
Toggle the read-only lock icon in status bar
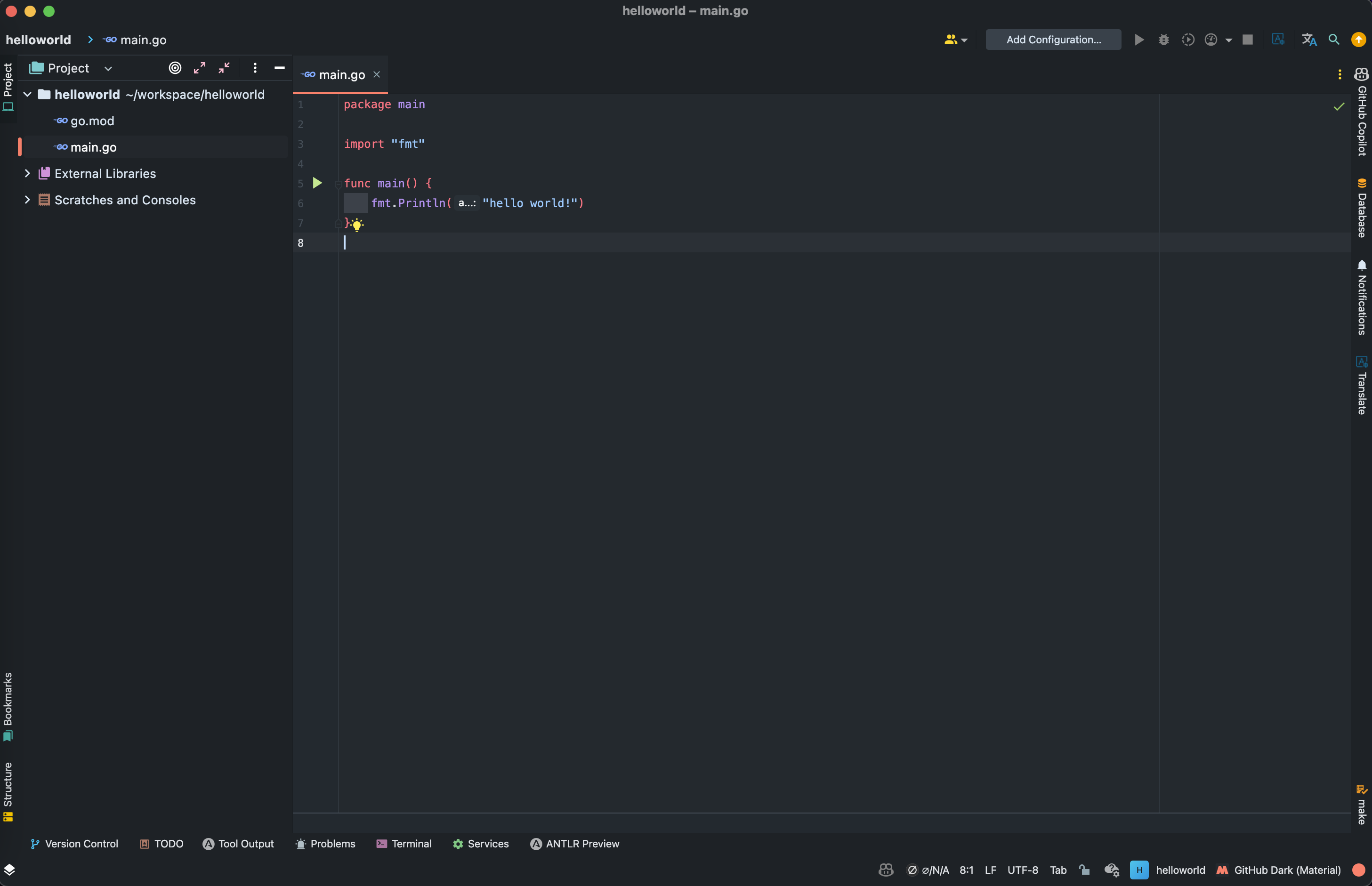1084,870
